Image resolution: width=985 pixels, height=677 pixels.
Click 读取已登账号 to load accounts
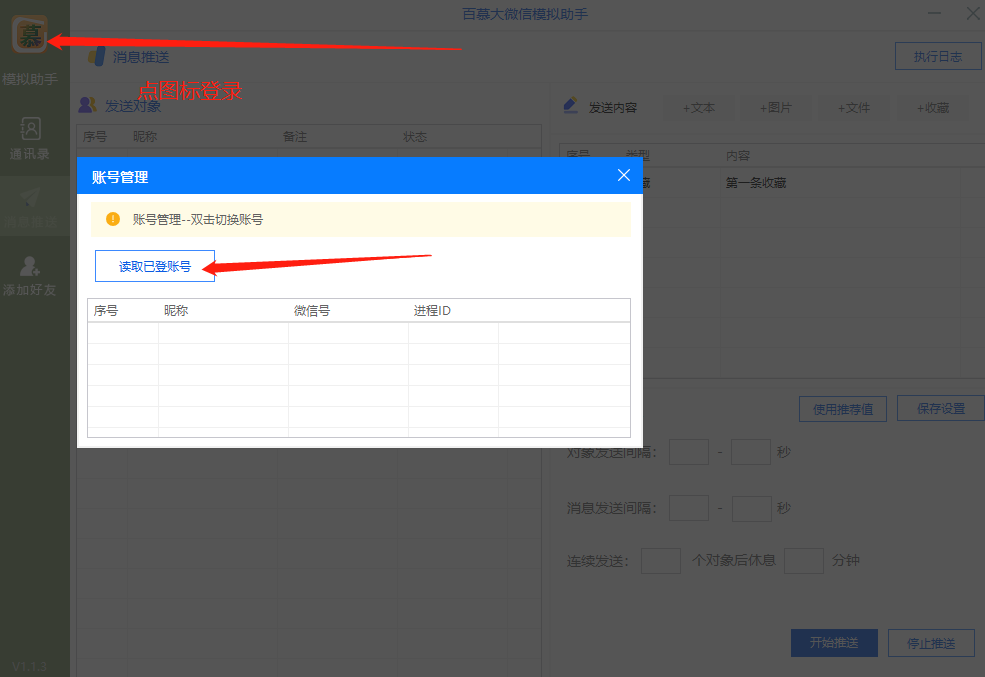tap(154, 266)
